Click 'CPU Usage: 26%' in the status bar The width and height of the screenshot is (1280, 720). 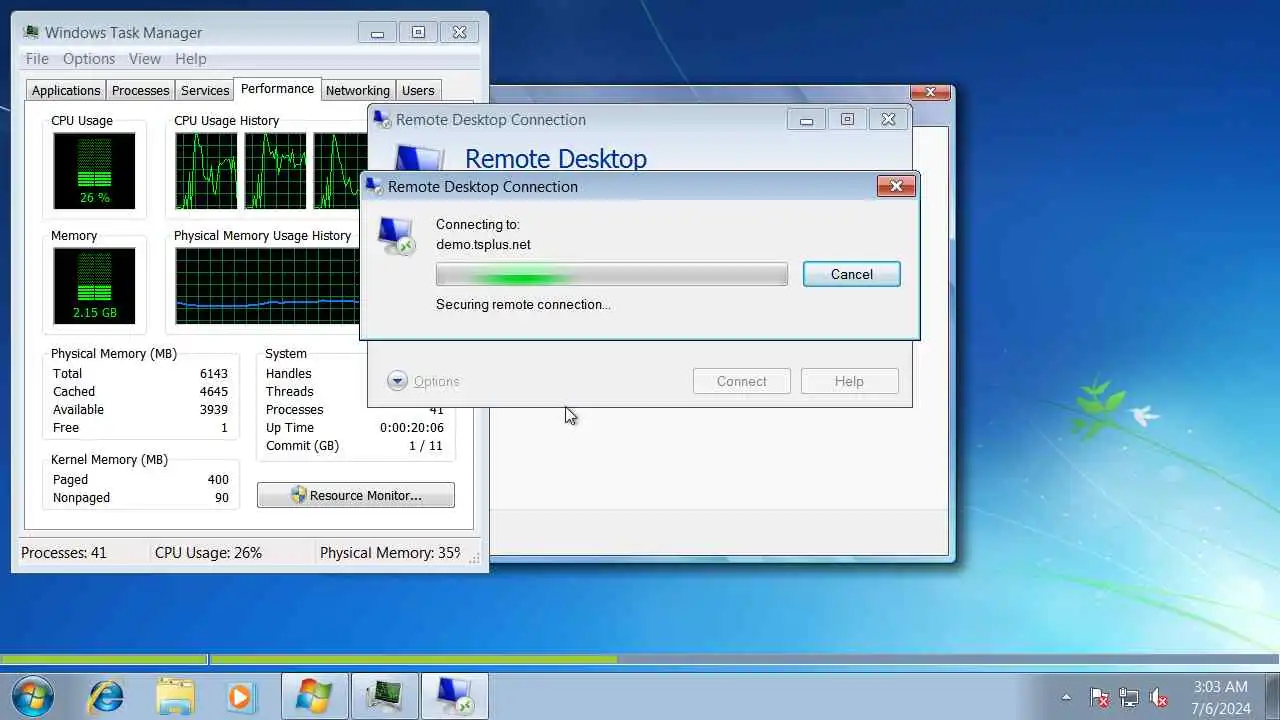pyautogui.click(x=208, y=552)
